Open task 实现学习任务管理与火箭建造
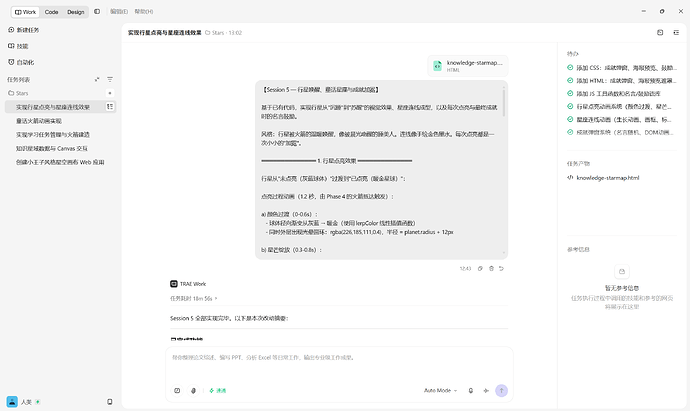 [53, 135]
